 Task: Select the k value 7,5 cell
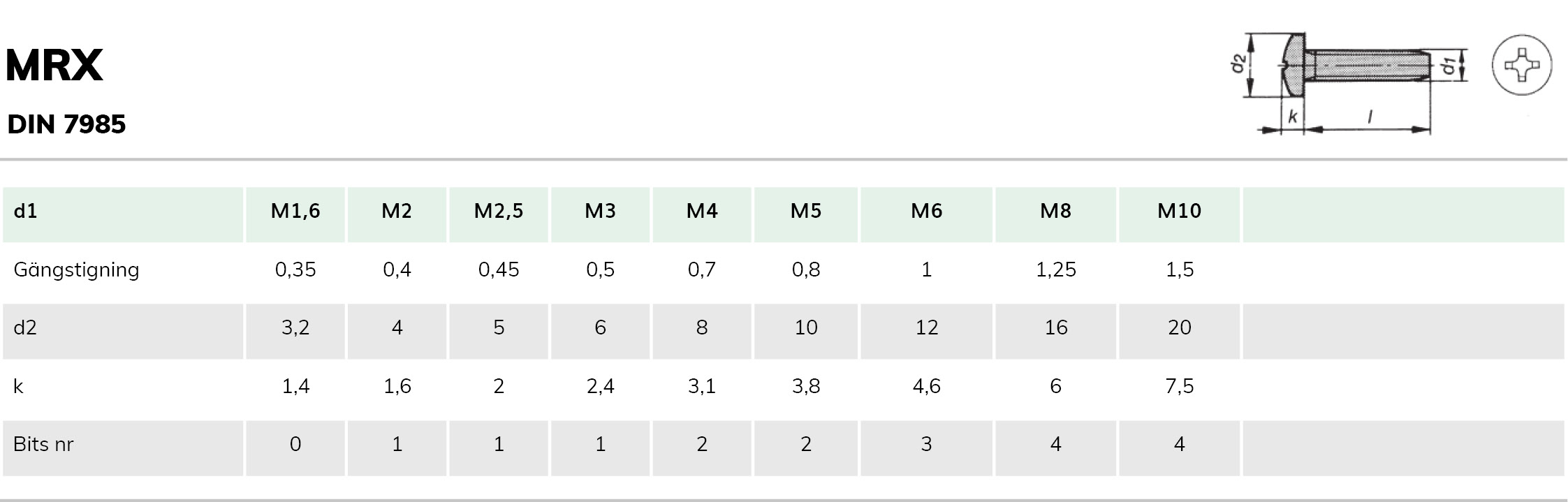coord(1180,386)
